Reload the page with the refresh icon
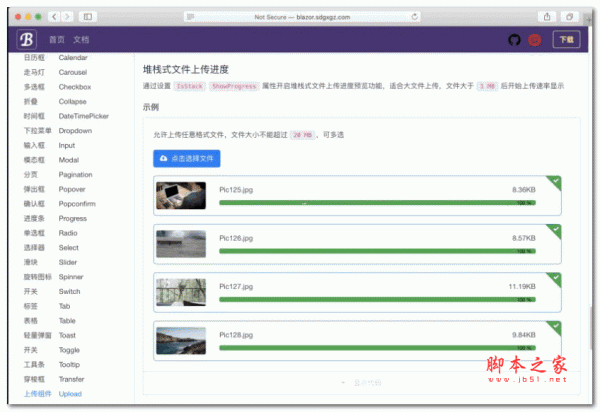Image resolution: width=600 pixels, height=412 pixels. coord(414,17)
